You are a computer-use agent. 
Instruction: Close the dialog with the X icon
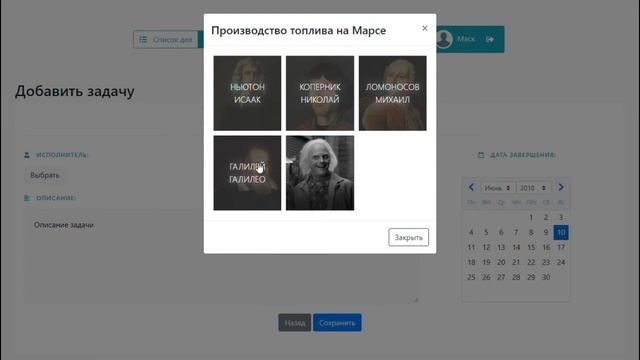pos(424,28)
